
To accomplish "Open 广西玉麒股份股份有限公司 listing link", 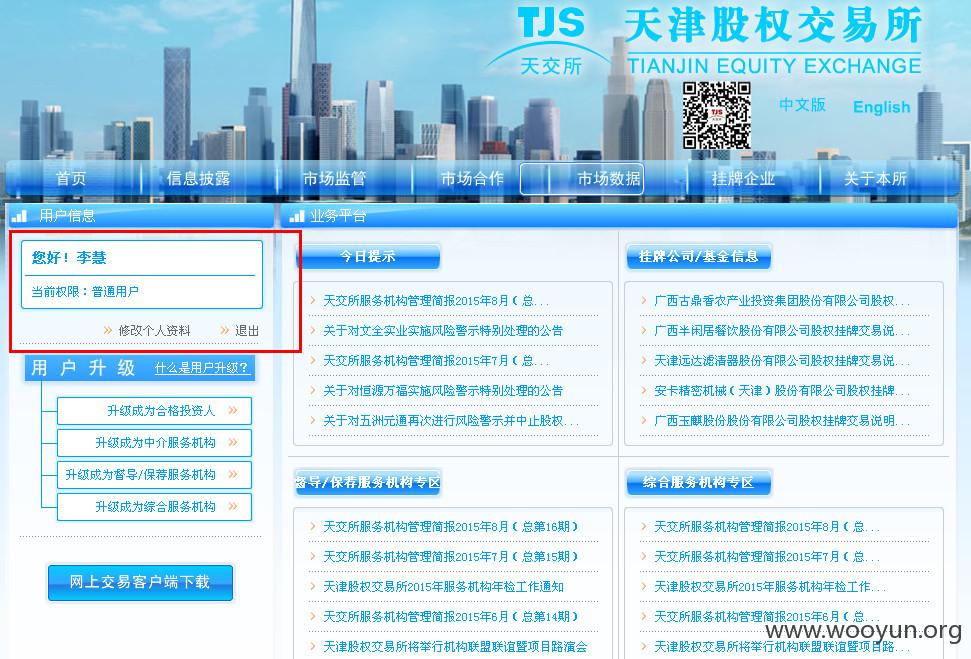I will (782, 421).
